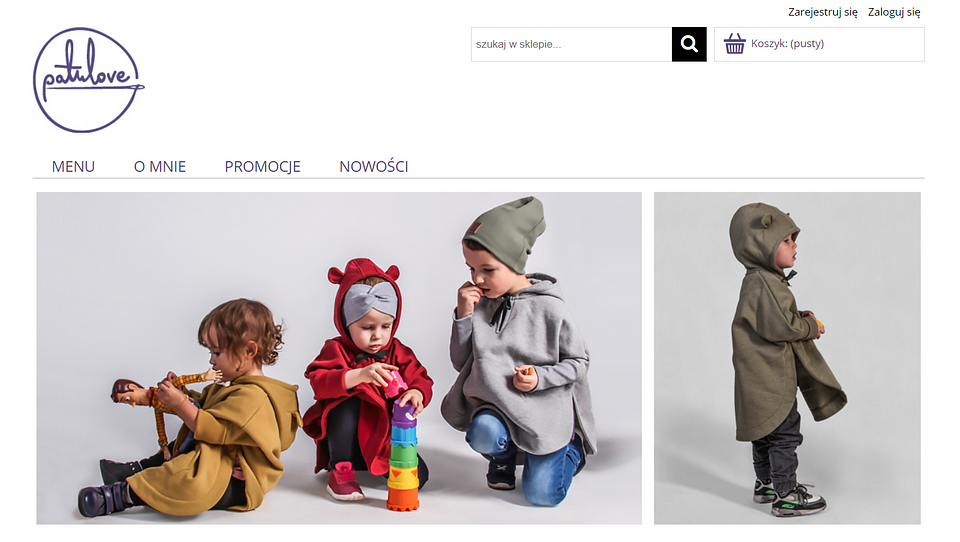Click the "Koszyk: (pusty)" cart text

click(787, 43)
